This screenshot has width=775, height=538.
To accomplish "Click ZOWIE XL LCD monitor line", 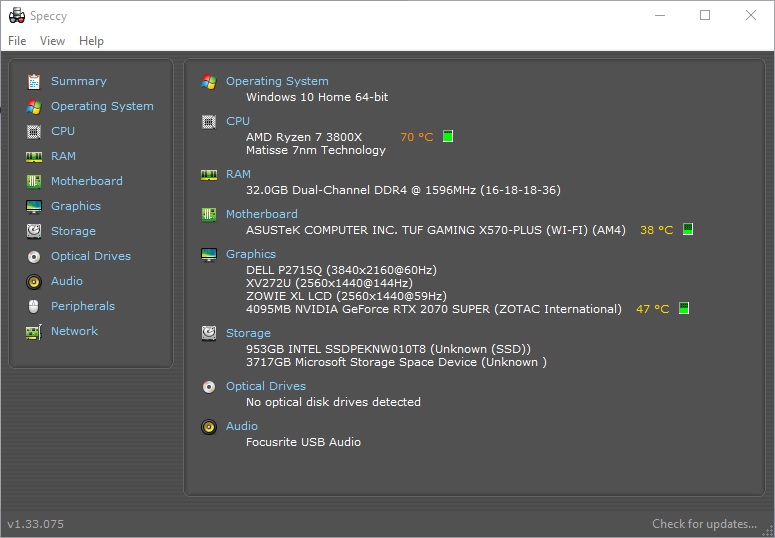I will coord(346,296).
